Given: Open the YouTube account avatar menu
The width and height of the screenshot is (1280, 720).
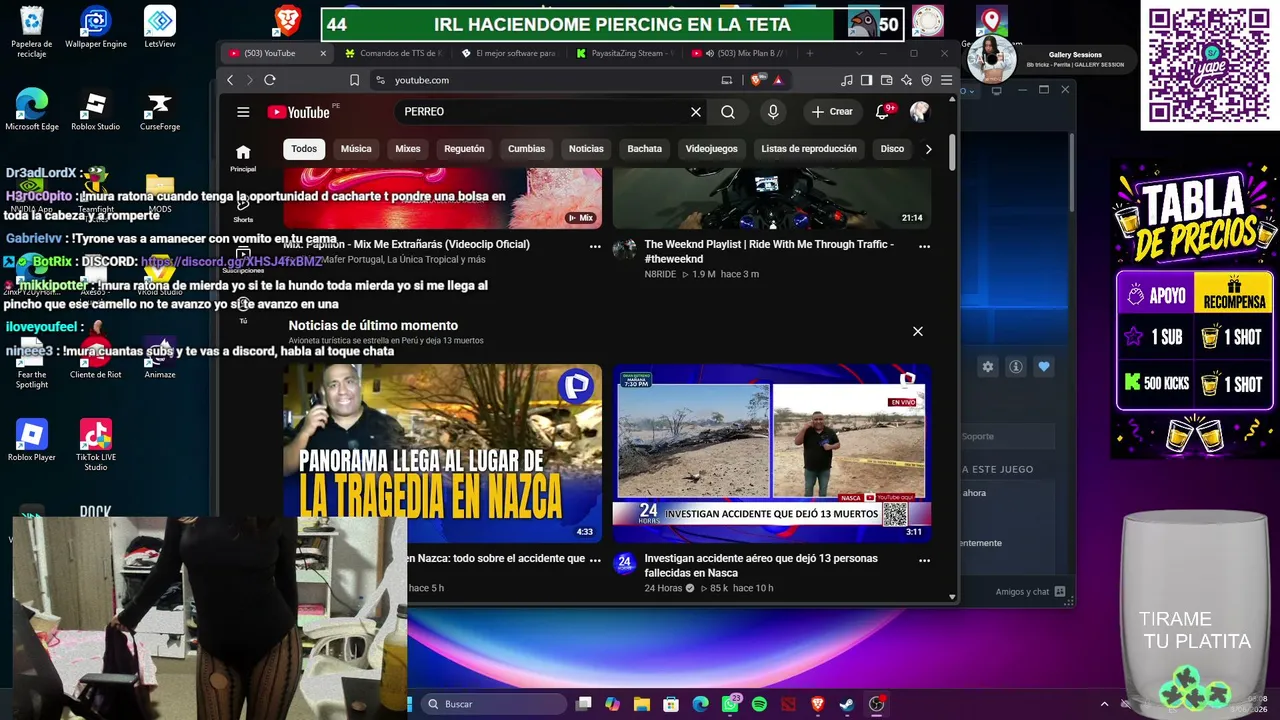Looking at the screenshot, I should pyautogui.click(x=920, y=112).
